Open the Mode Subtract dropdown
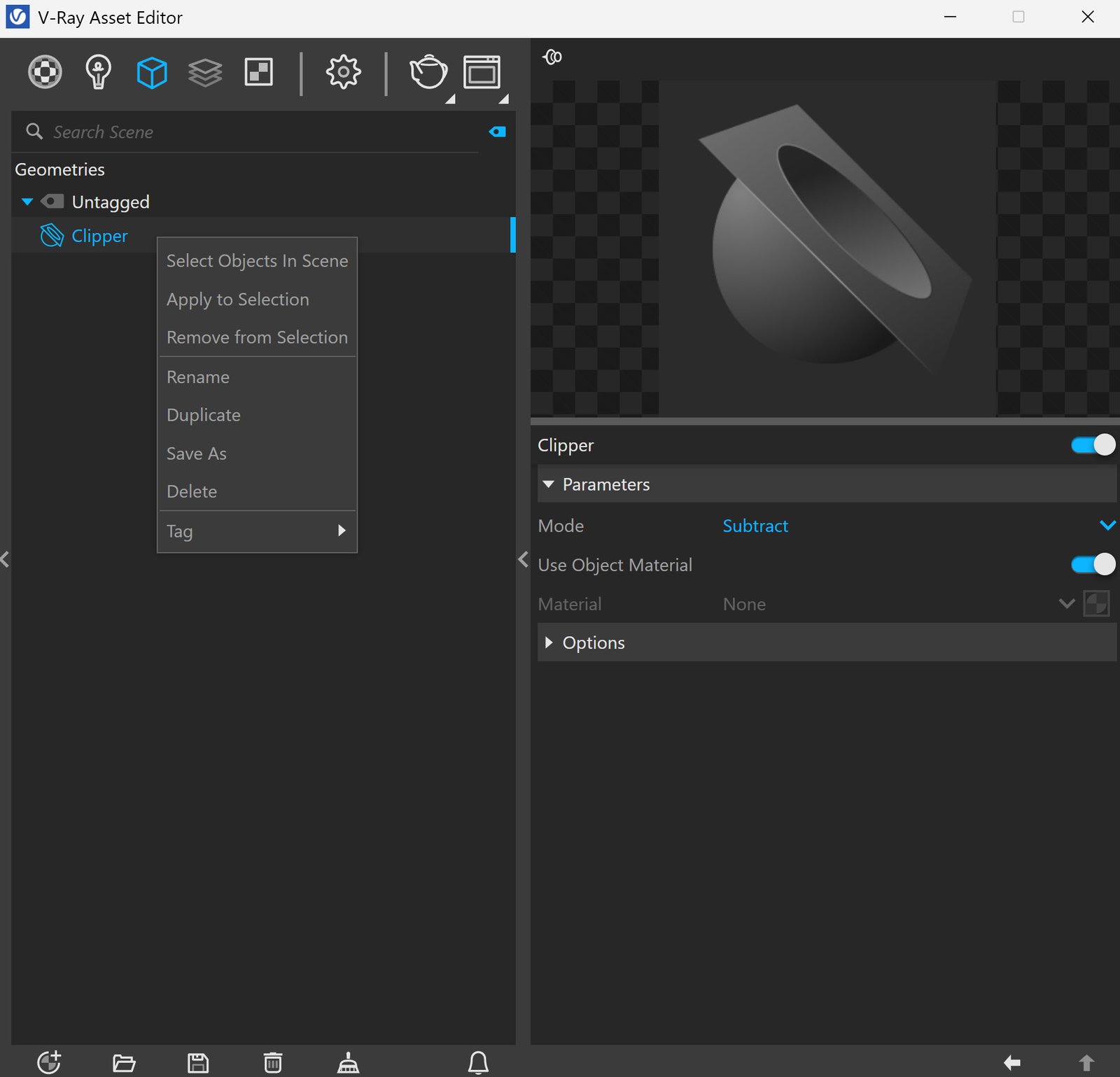The width and height of the screenshot is (1120, 1077). (x=918, y=526)
